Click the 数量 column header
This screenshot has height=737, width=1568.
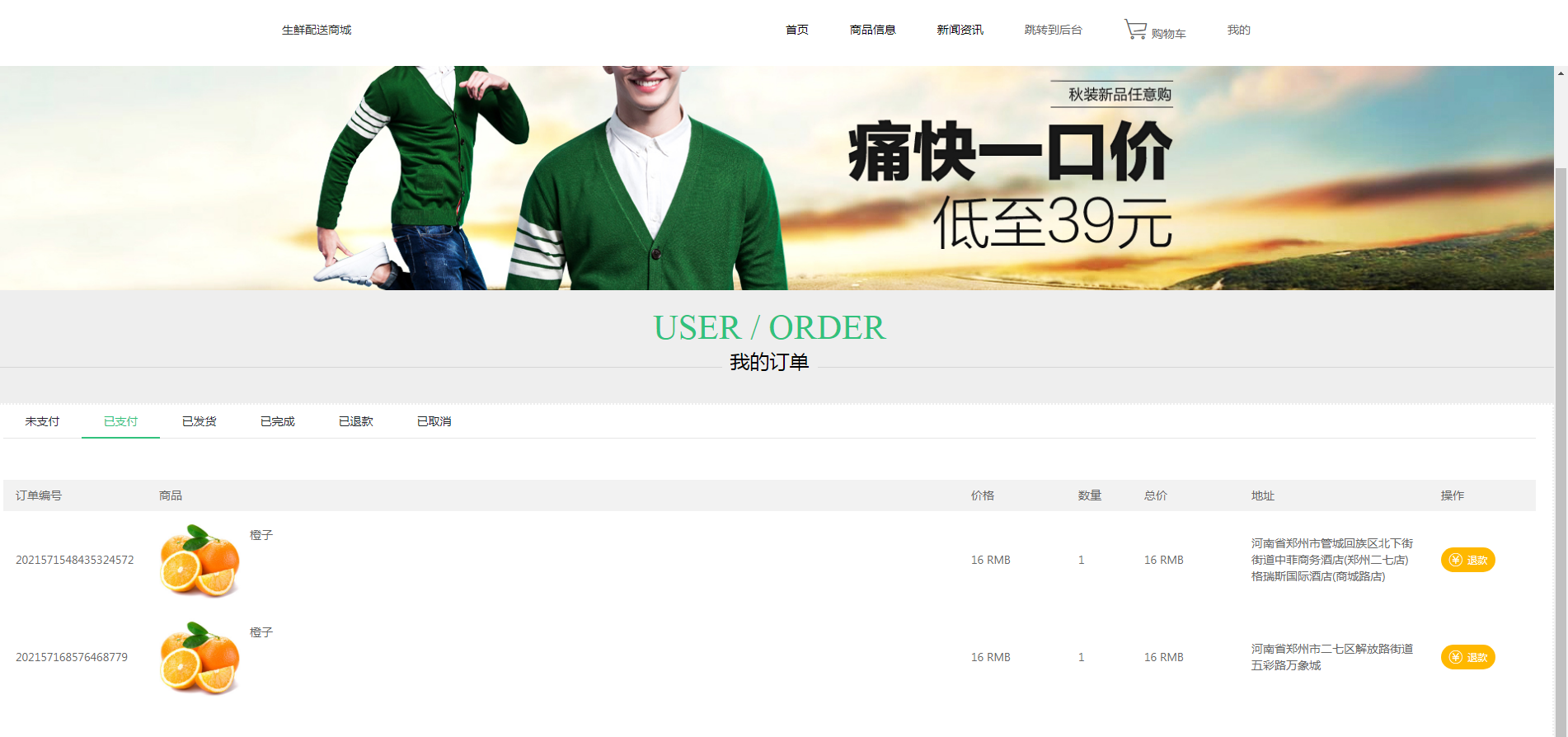(1090, 495)
